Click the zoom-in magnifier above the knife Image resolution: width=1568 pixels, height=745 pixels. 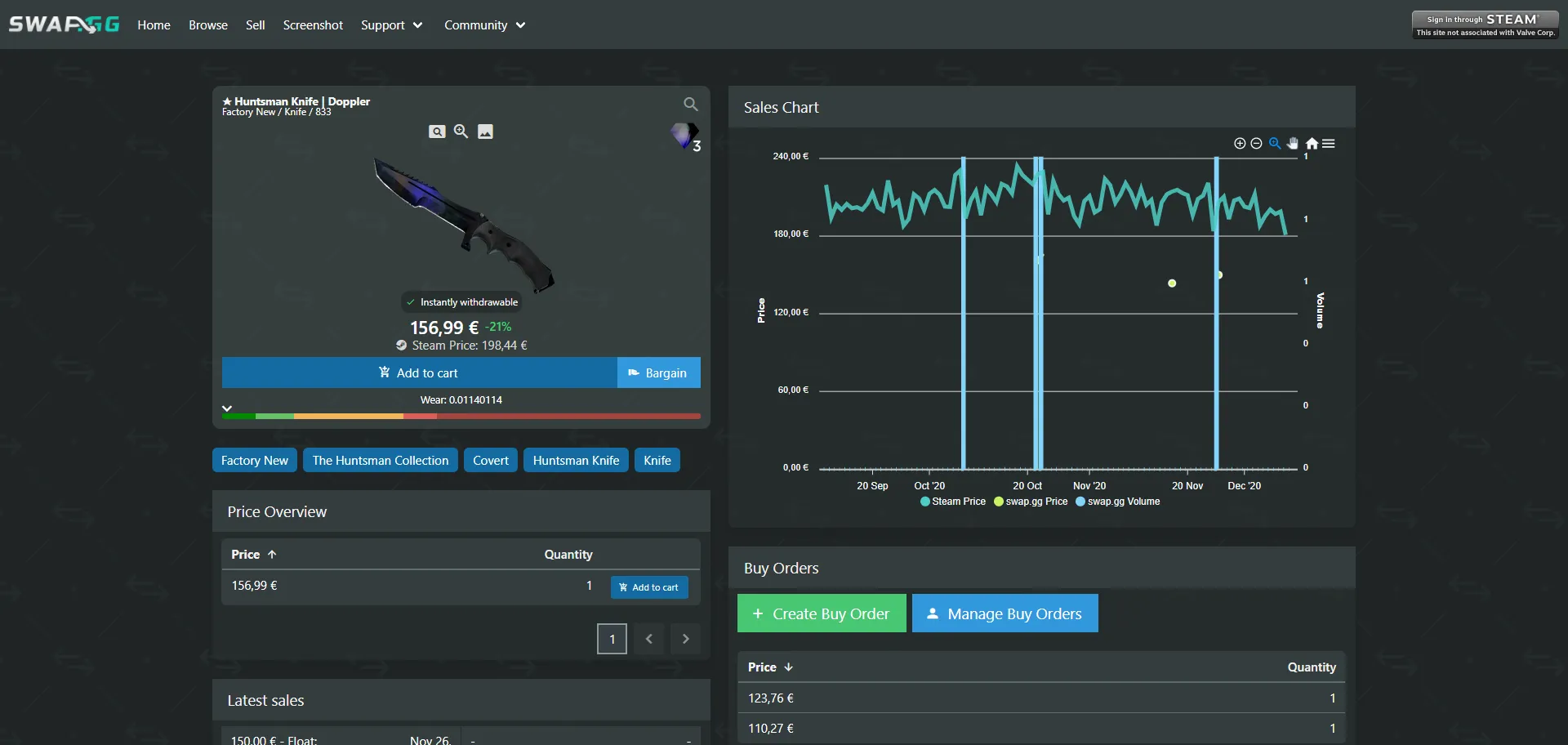coord(461,132)
